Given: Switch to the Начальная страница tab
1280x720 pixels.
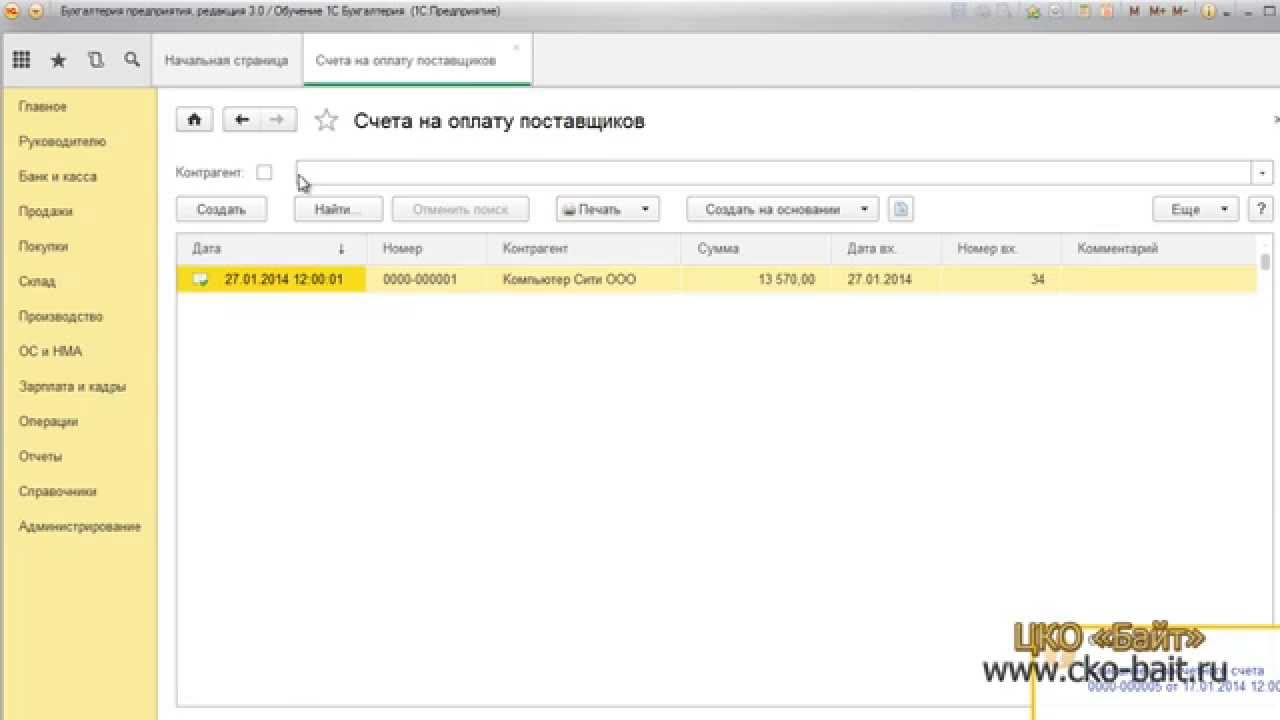Looking at the screenshot, I should [226, 60].
